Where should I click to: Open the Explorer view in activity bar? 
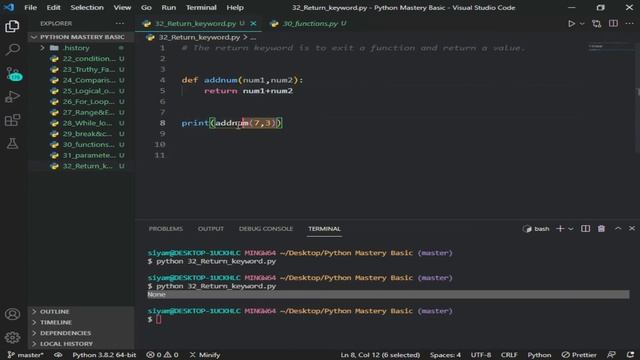tap(12, 27)
